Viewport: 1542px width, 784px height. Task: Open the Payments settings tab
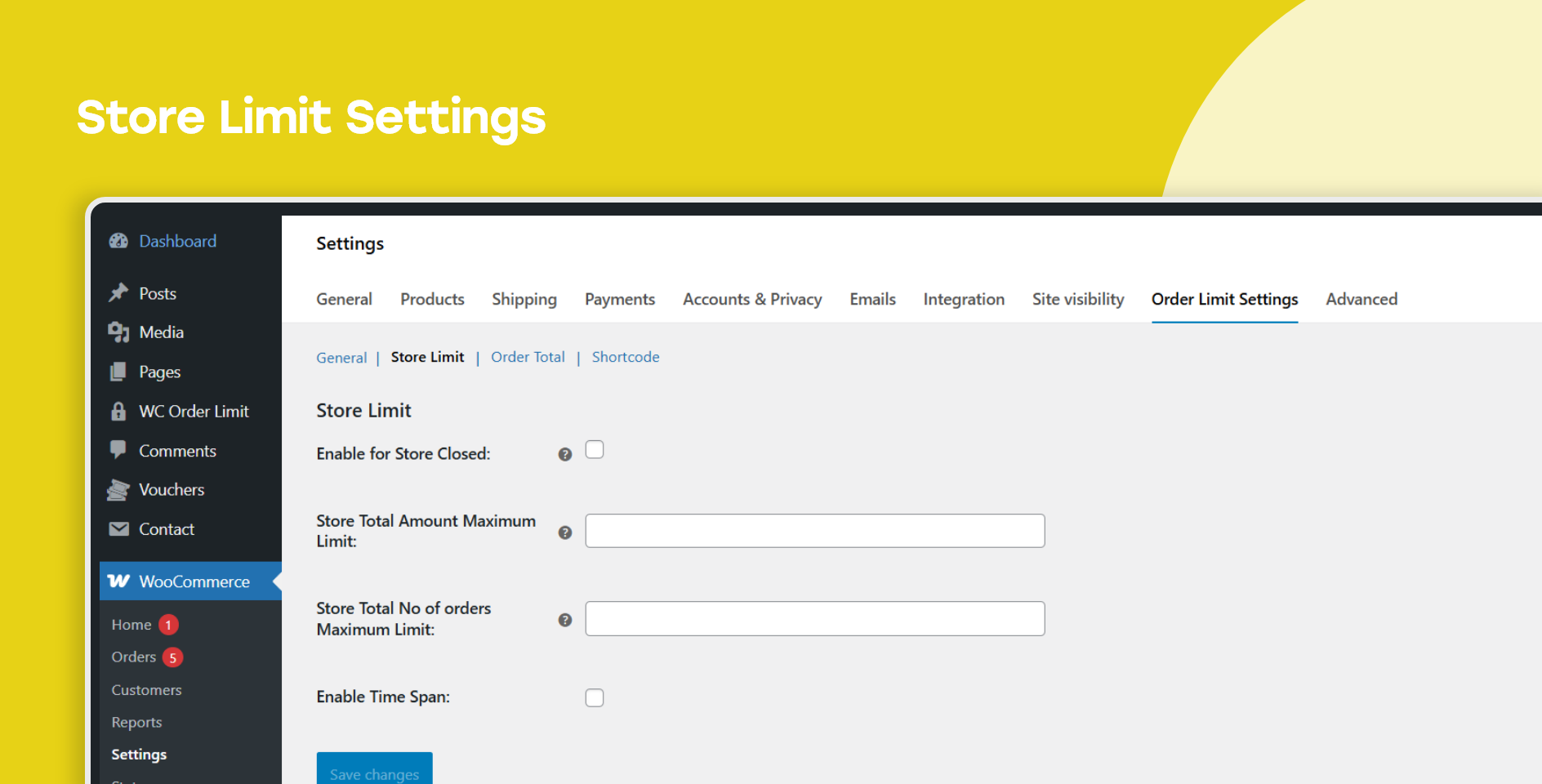tap(620, 299)
